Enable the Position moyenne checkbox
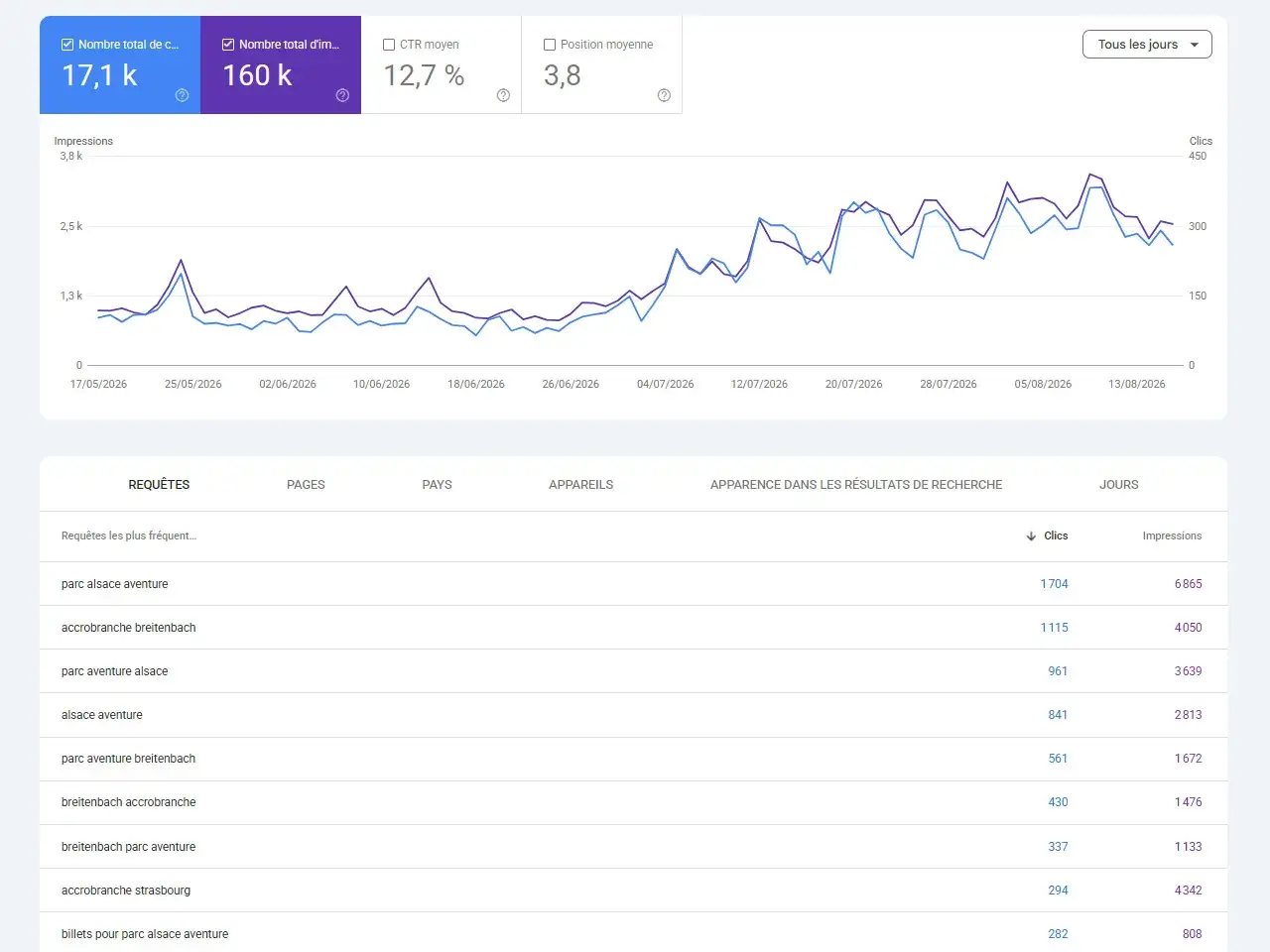1270x952 pixels. pyautogui.click(x=550, y=45)
